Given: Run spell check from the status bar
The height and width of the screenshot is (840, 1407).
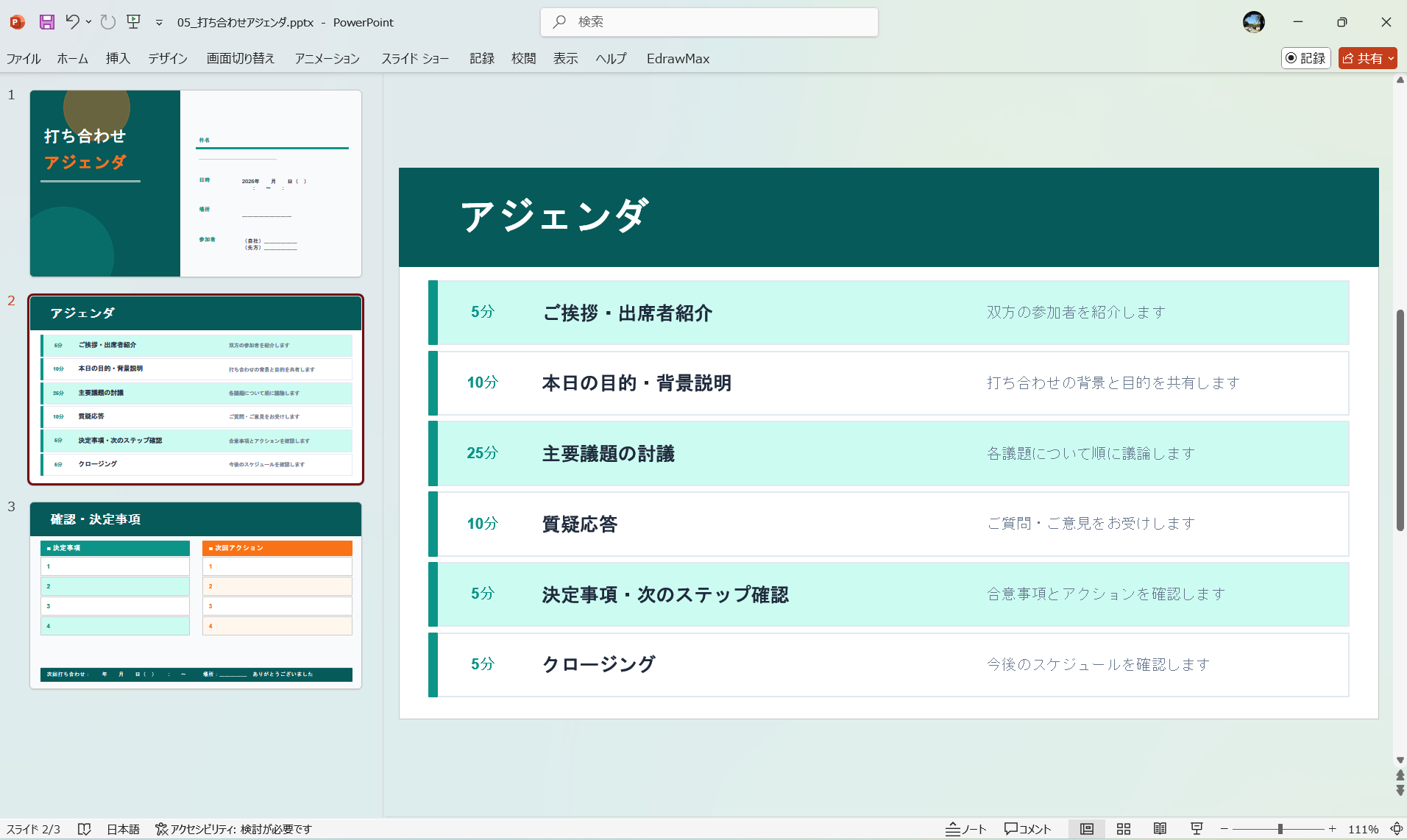Looking at the screenshot, I should [84, 828].
